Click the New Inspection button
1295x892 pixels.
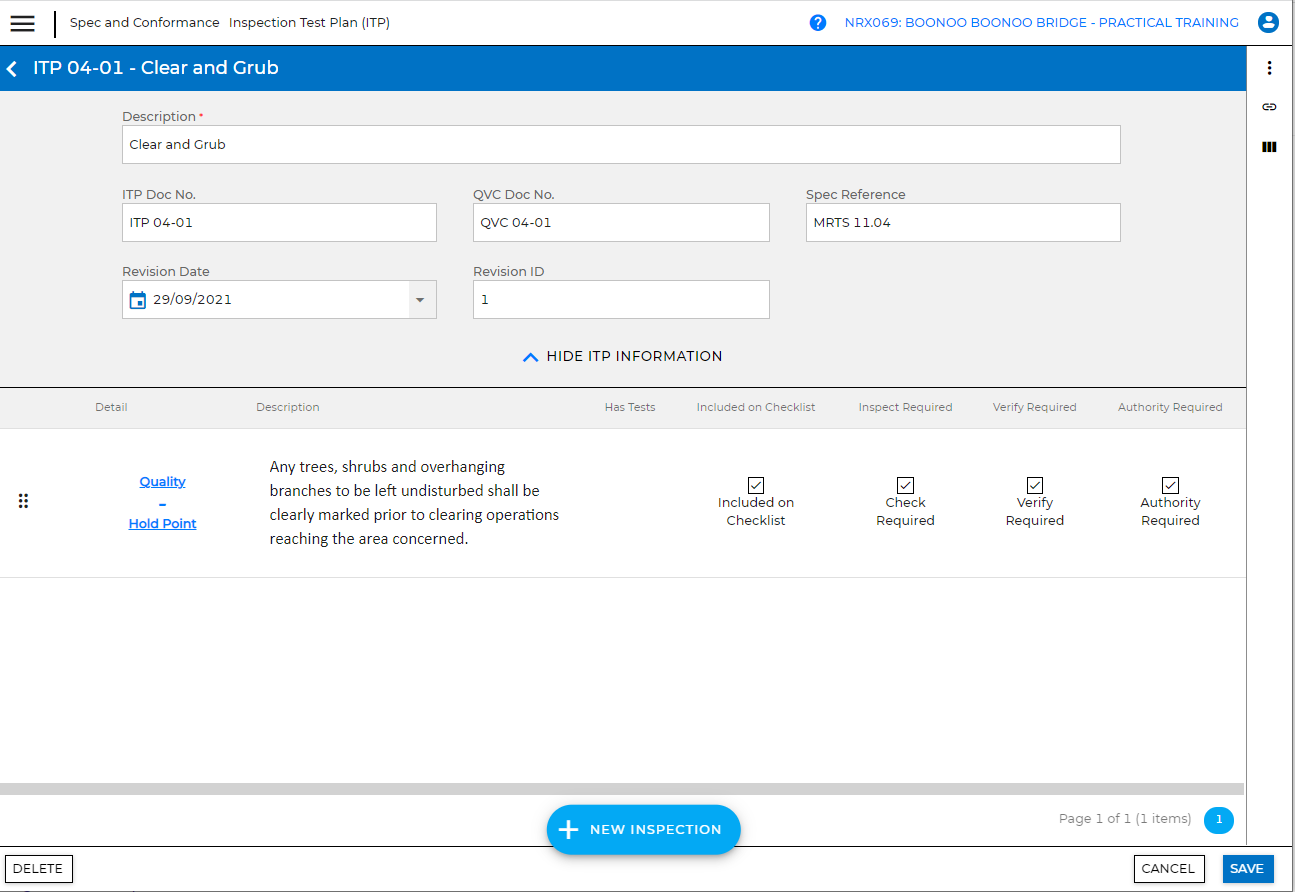[643, 830]
